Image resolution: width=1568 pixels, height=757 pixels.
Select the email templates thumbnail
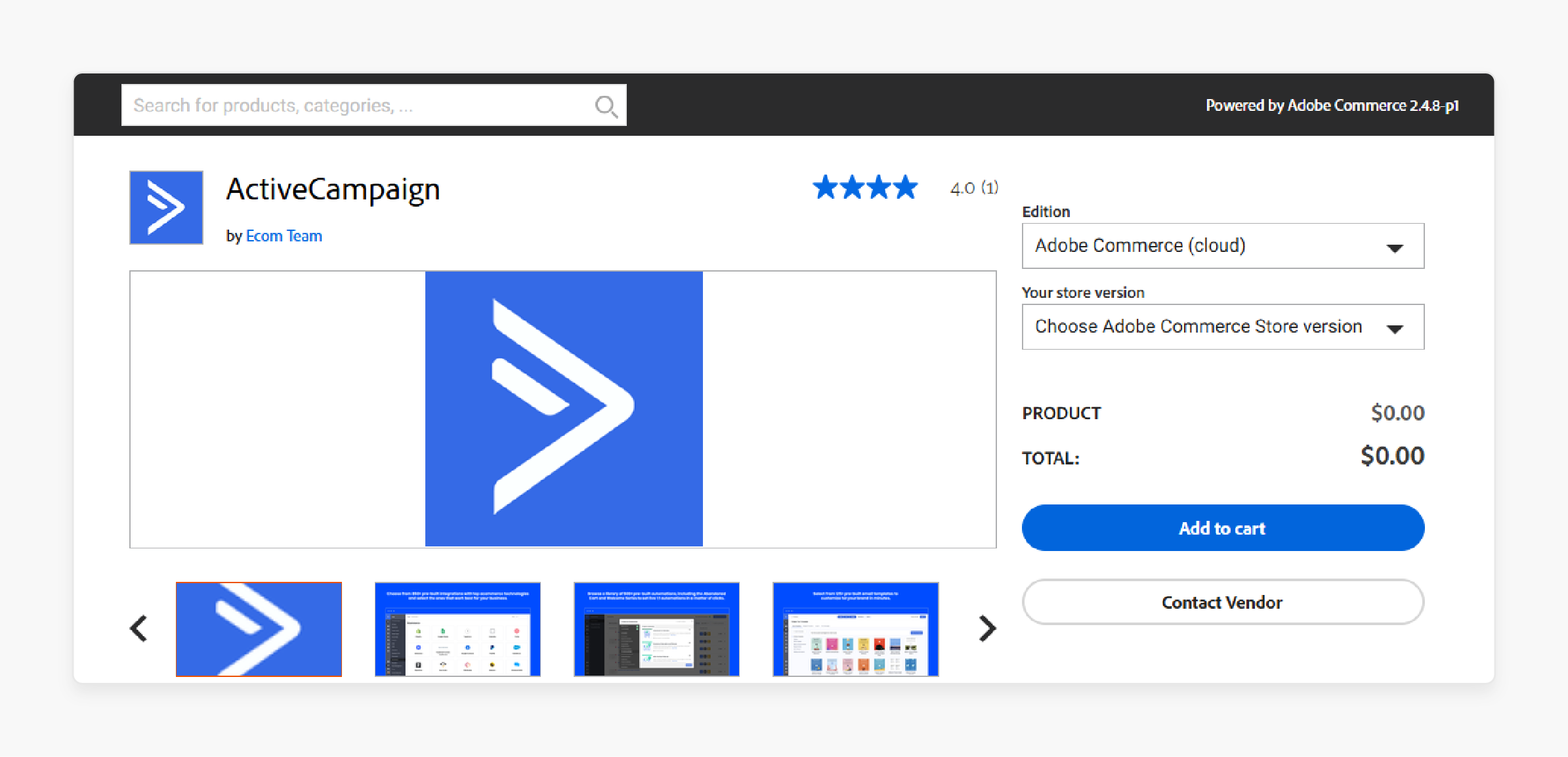pyautogui.click(x=856, y=629)
